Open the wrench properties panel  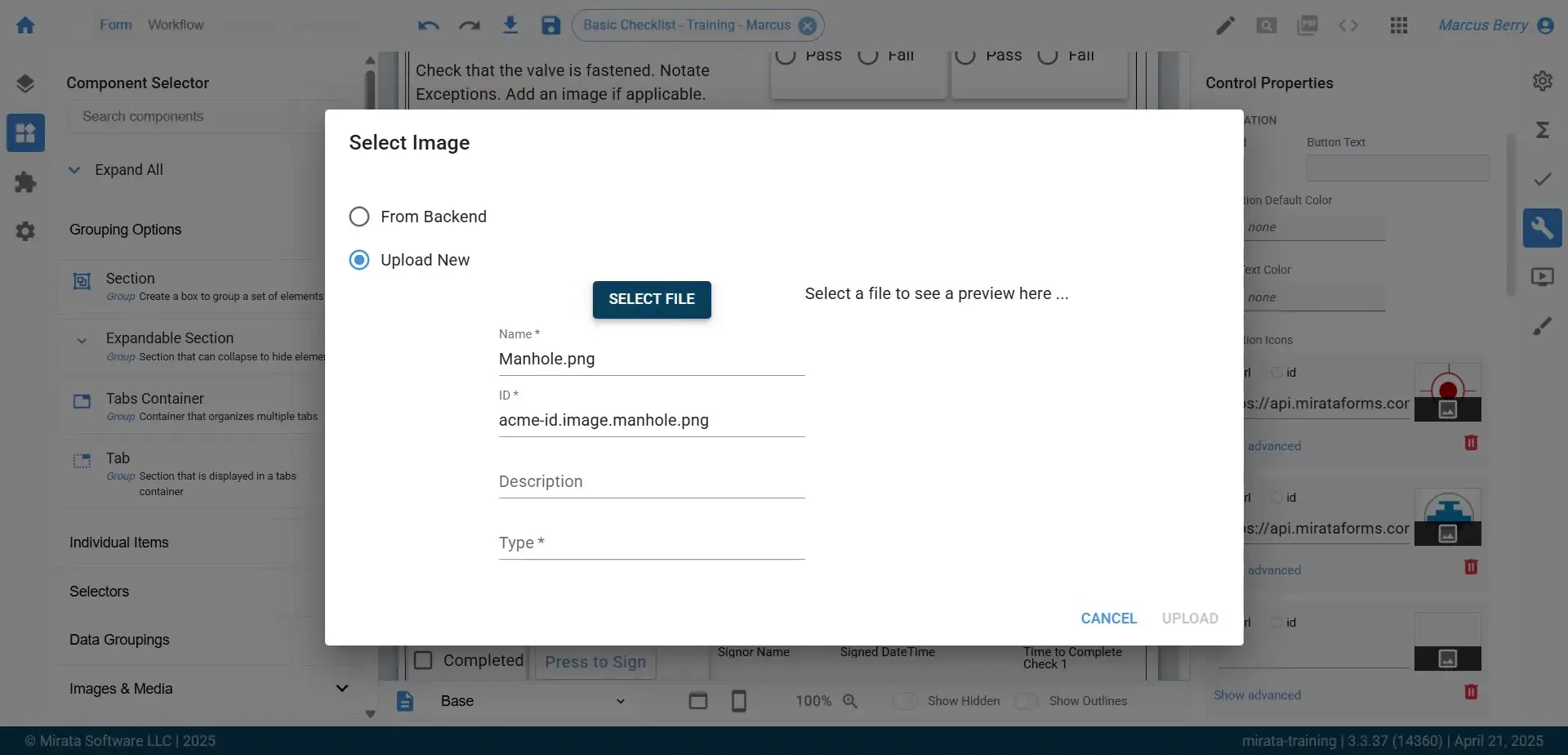(1543, 228)
